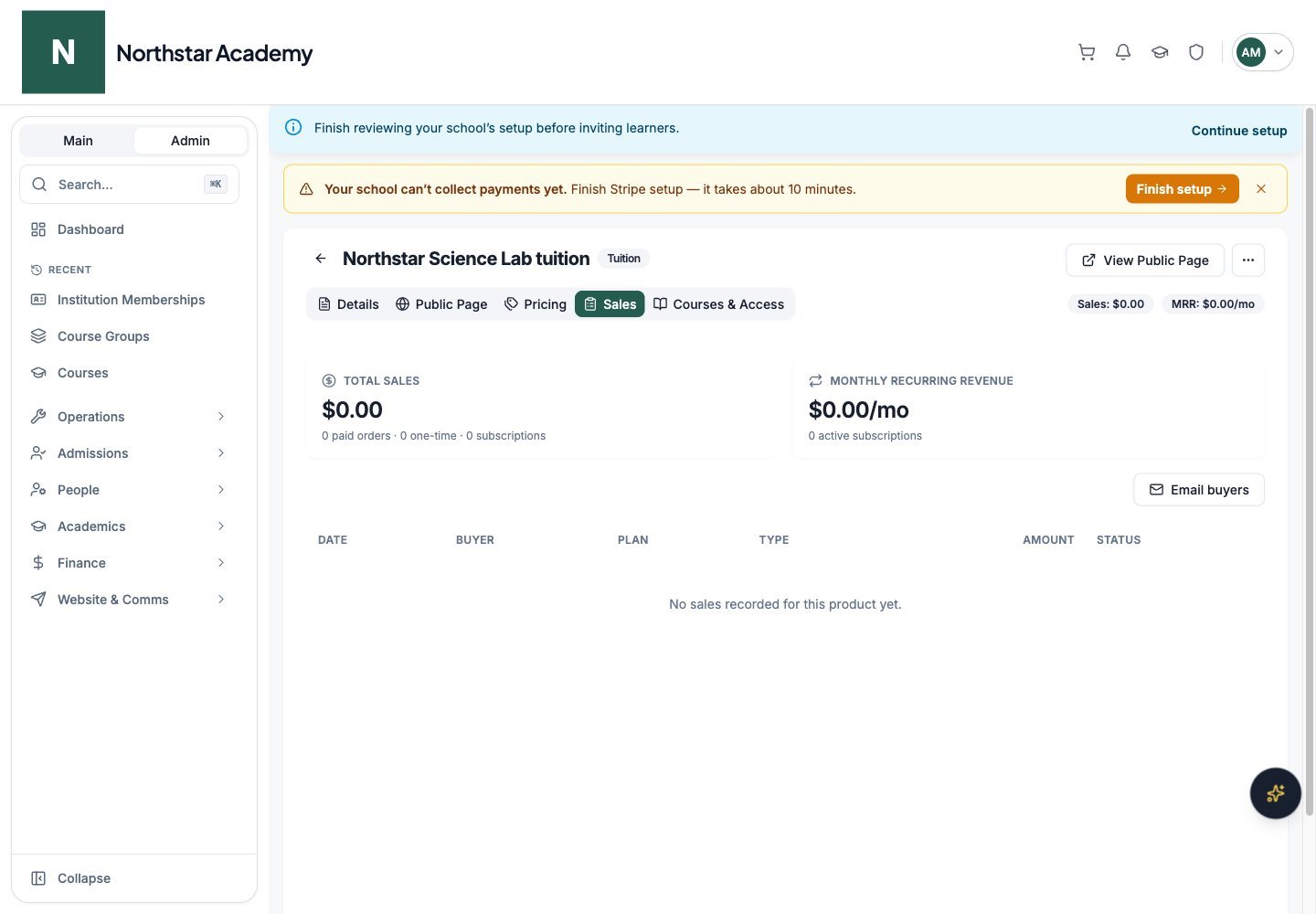The width and height of the screenshot is (1316, 914).
Task: Switch to the Public Page tab
Action: (x=441, y=304)
